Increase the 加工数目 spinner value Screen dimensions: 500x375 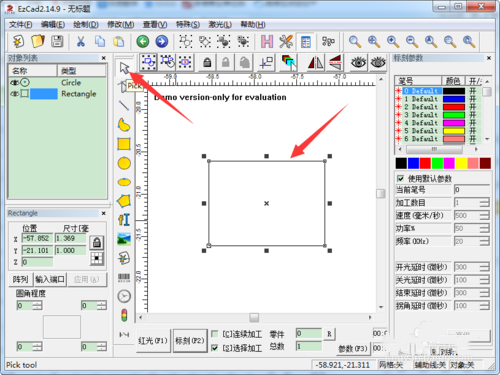click(x=485, y=200)
